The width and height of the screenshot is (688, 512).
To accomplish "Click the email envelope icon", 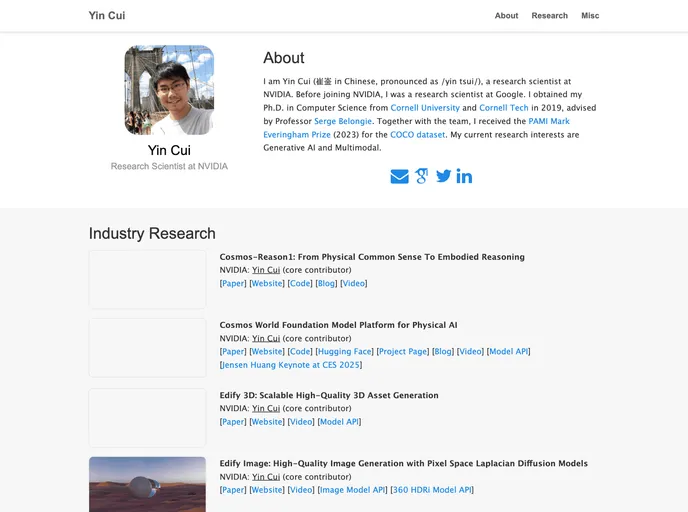I will pyautogui.click(x=399, y=177).
